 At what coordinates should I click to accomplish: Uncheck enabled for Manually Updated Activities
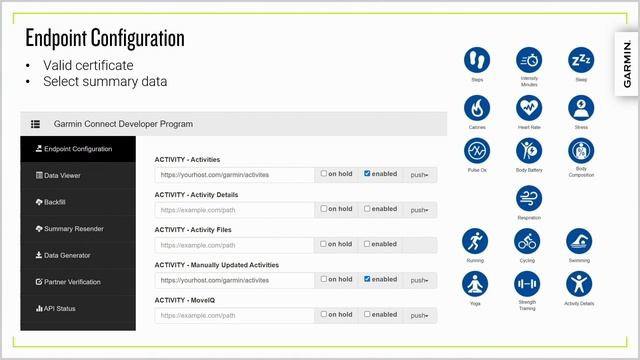coord(367,279)
